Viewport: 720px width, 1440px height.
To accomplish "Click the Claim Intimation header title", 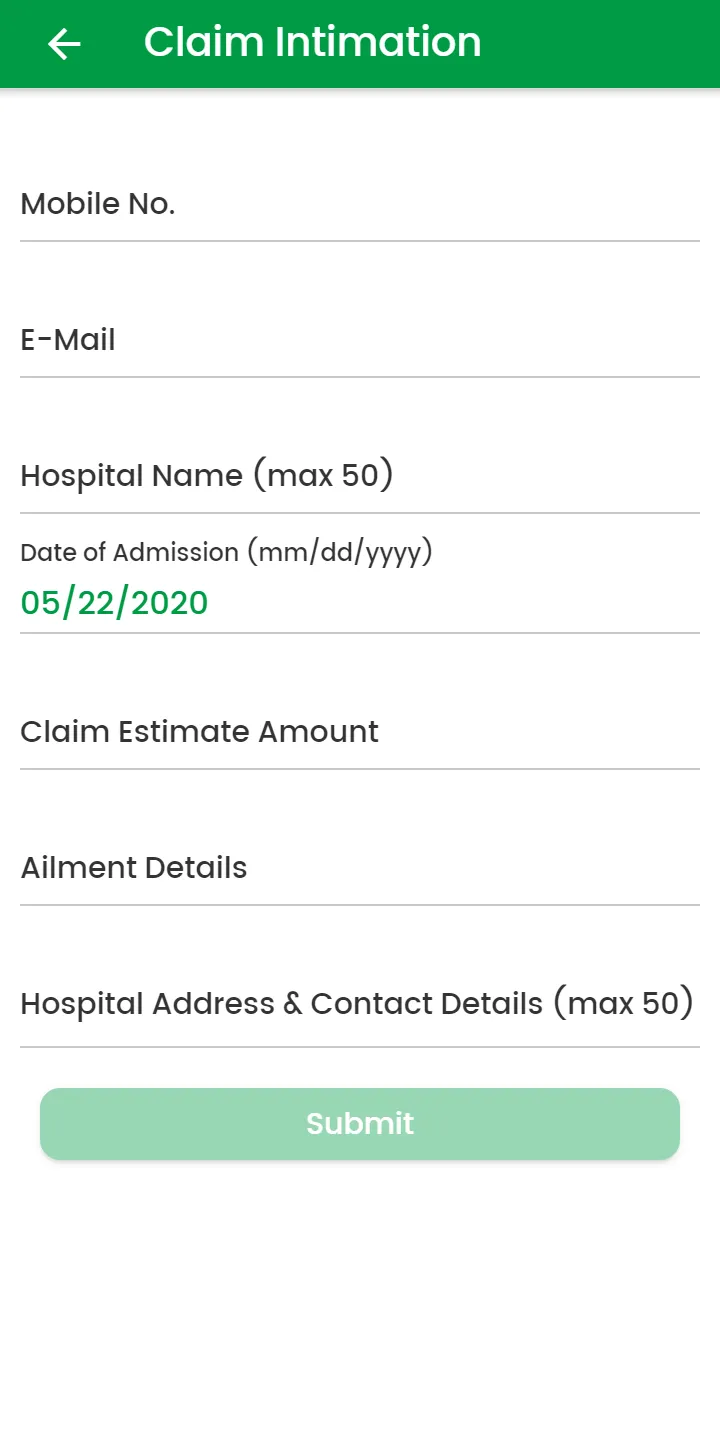I will pyautogui.click(x=312, y=42).
